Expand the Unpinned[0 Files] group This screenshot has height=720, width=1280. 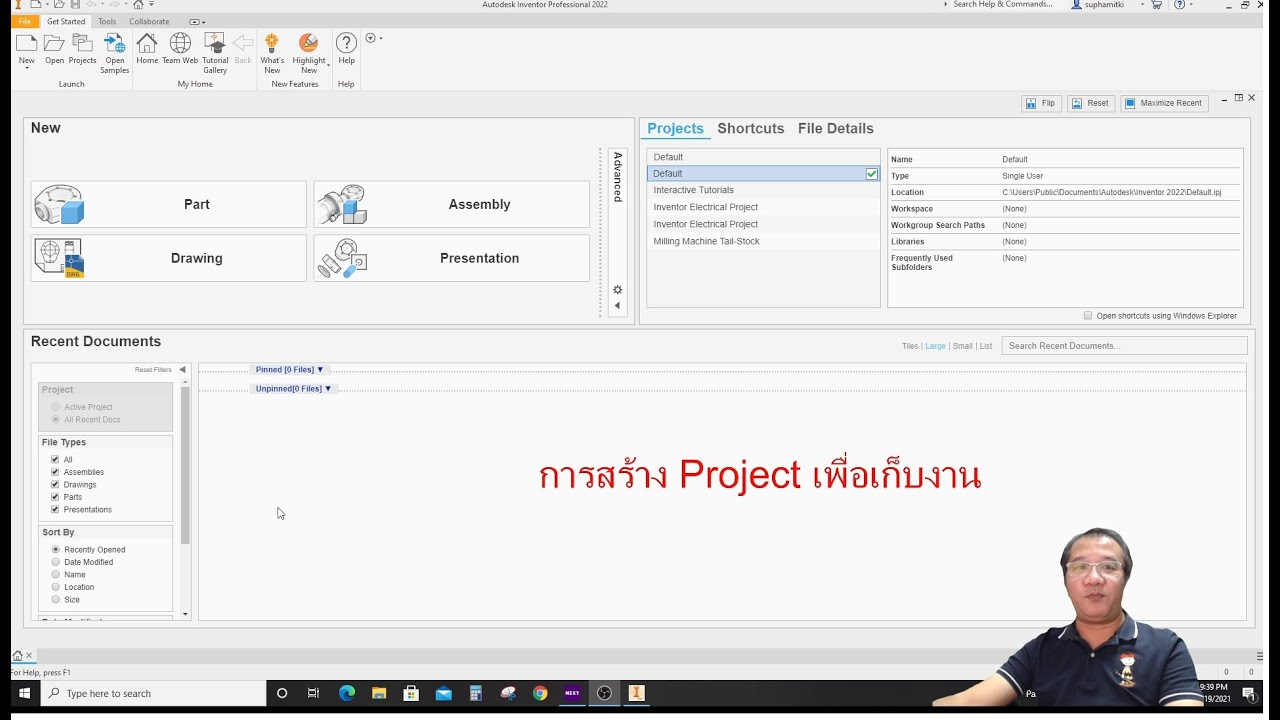point(293,389)
